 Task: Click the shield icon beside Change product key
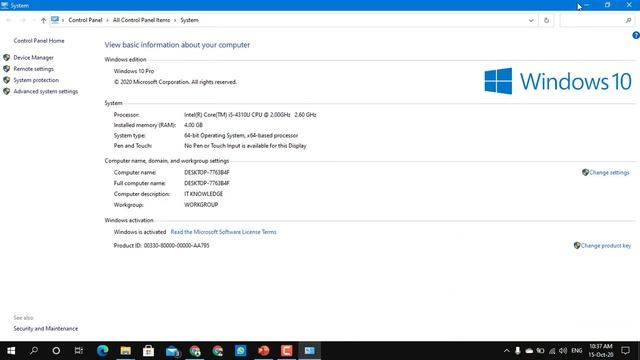[x=577, y=245]
